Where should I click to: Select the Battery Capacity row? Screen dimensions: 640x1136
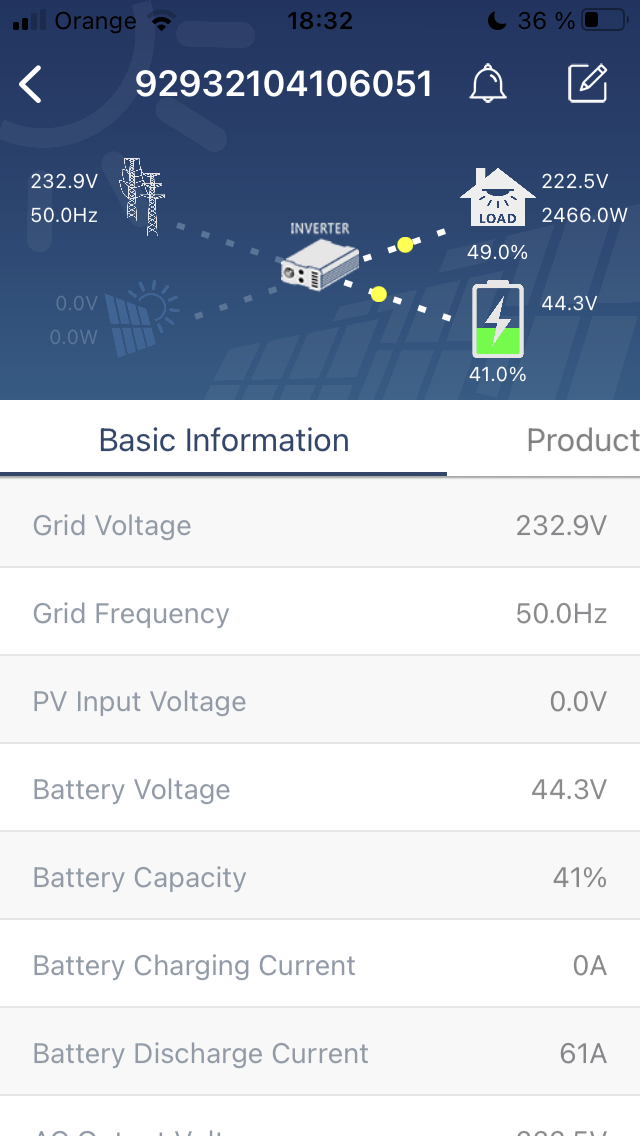[x=320, y=877]
